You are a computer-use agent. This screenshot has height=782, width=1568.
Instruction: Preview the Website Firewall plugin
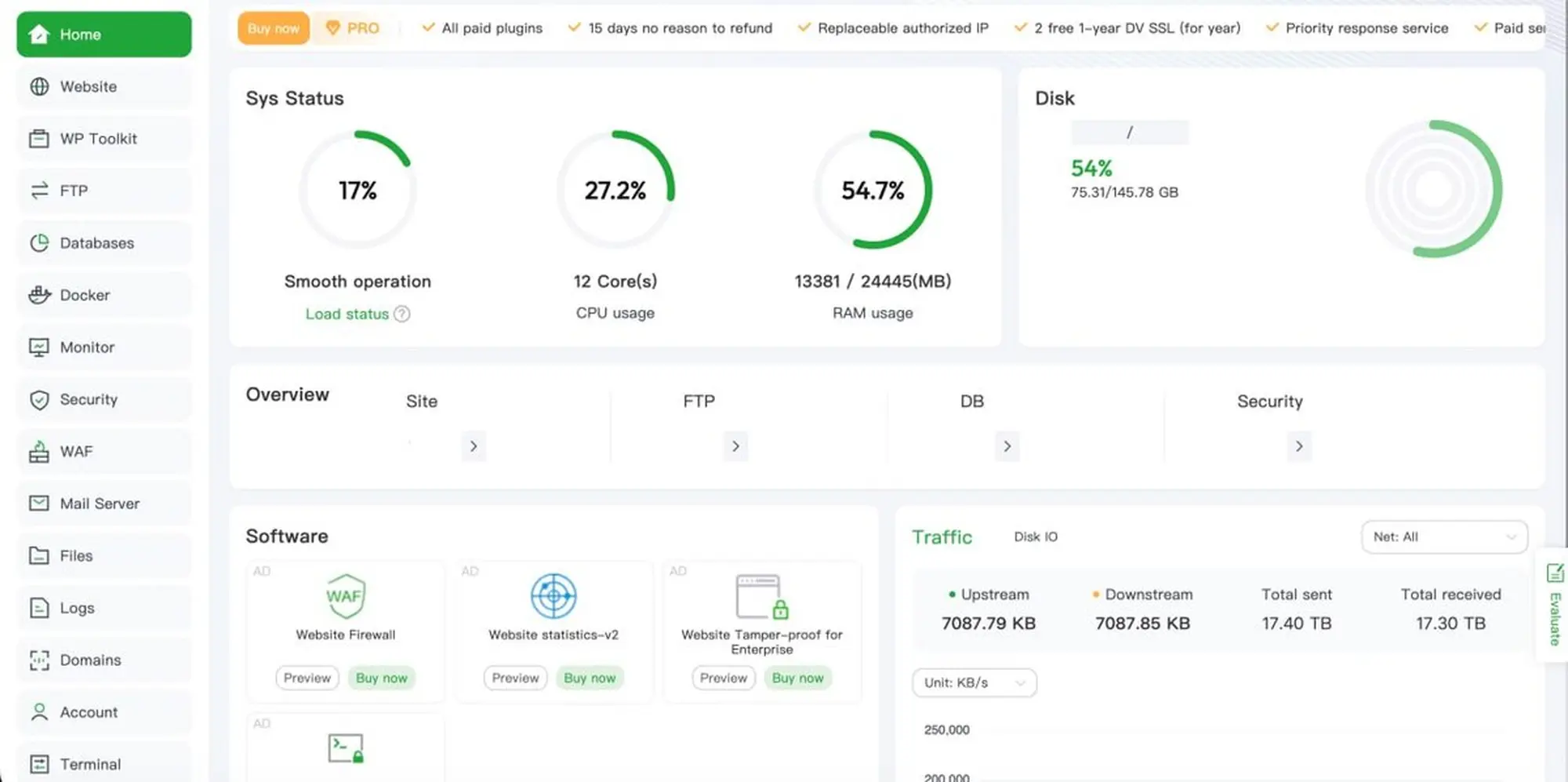pyautogui.click(x=307, y=678)
